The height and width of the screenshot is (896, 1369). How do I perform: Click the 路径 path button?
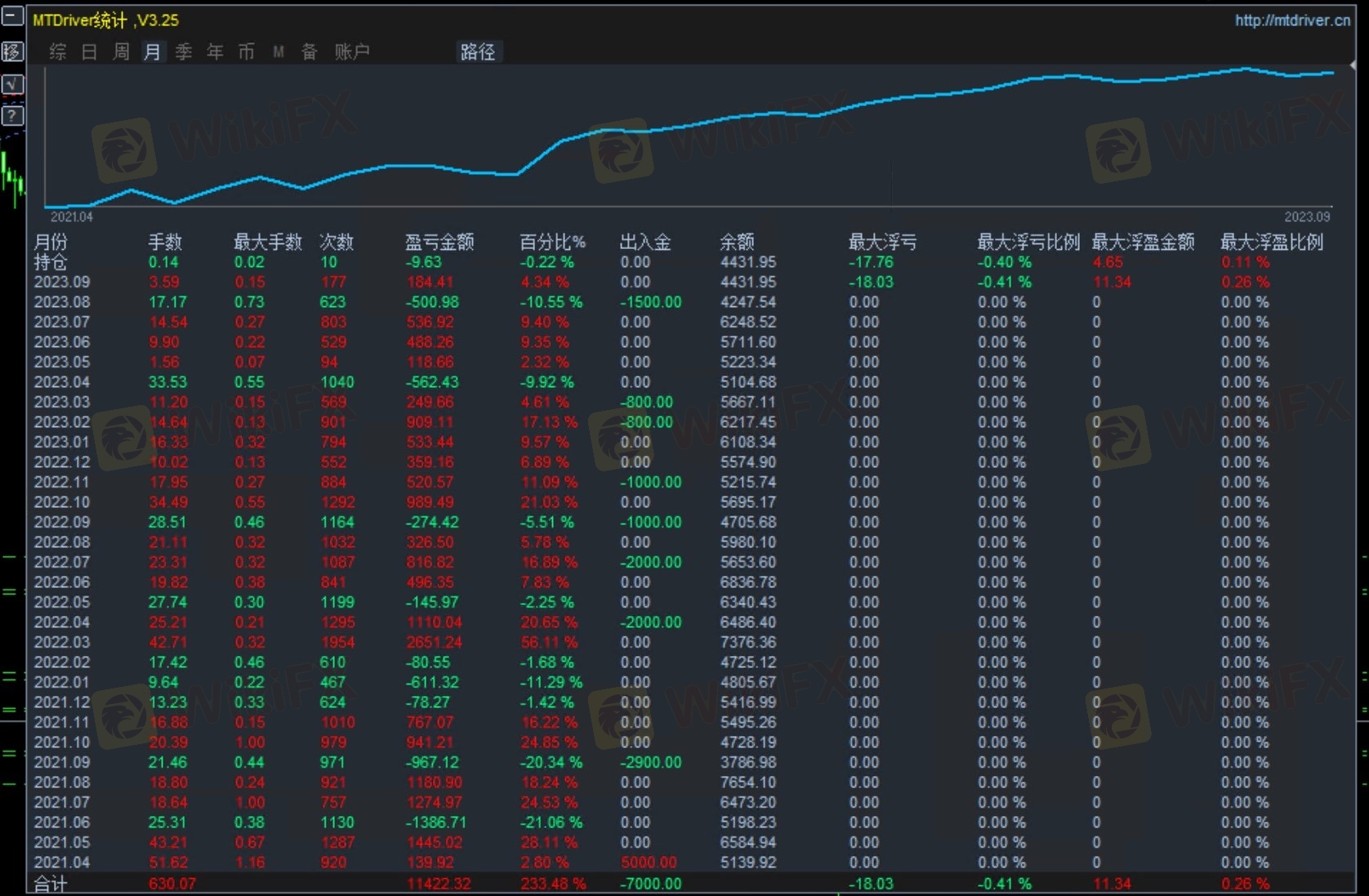pos(478,52)
